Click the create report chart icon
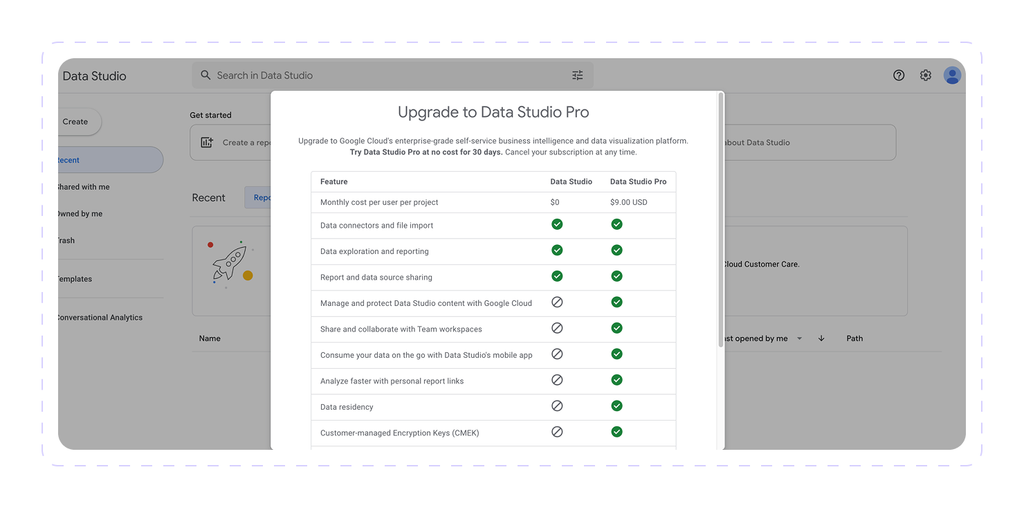Screen dimensions: 1024x508 (x=206, y=142)
